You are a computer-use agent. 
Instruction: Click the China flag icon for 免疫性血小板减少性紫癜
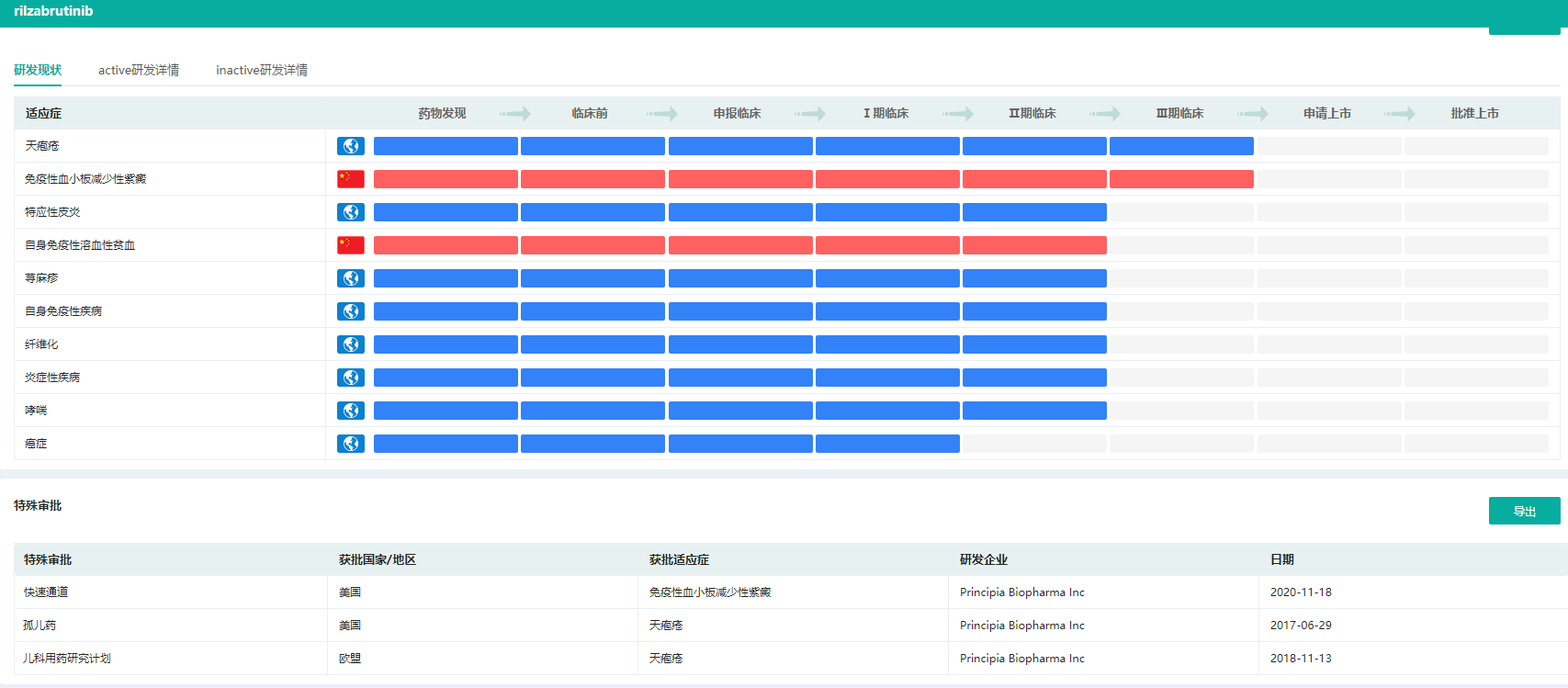pos(351,179)
